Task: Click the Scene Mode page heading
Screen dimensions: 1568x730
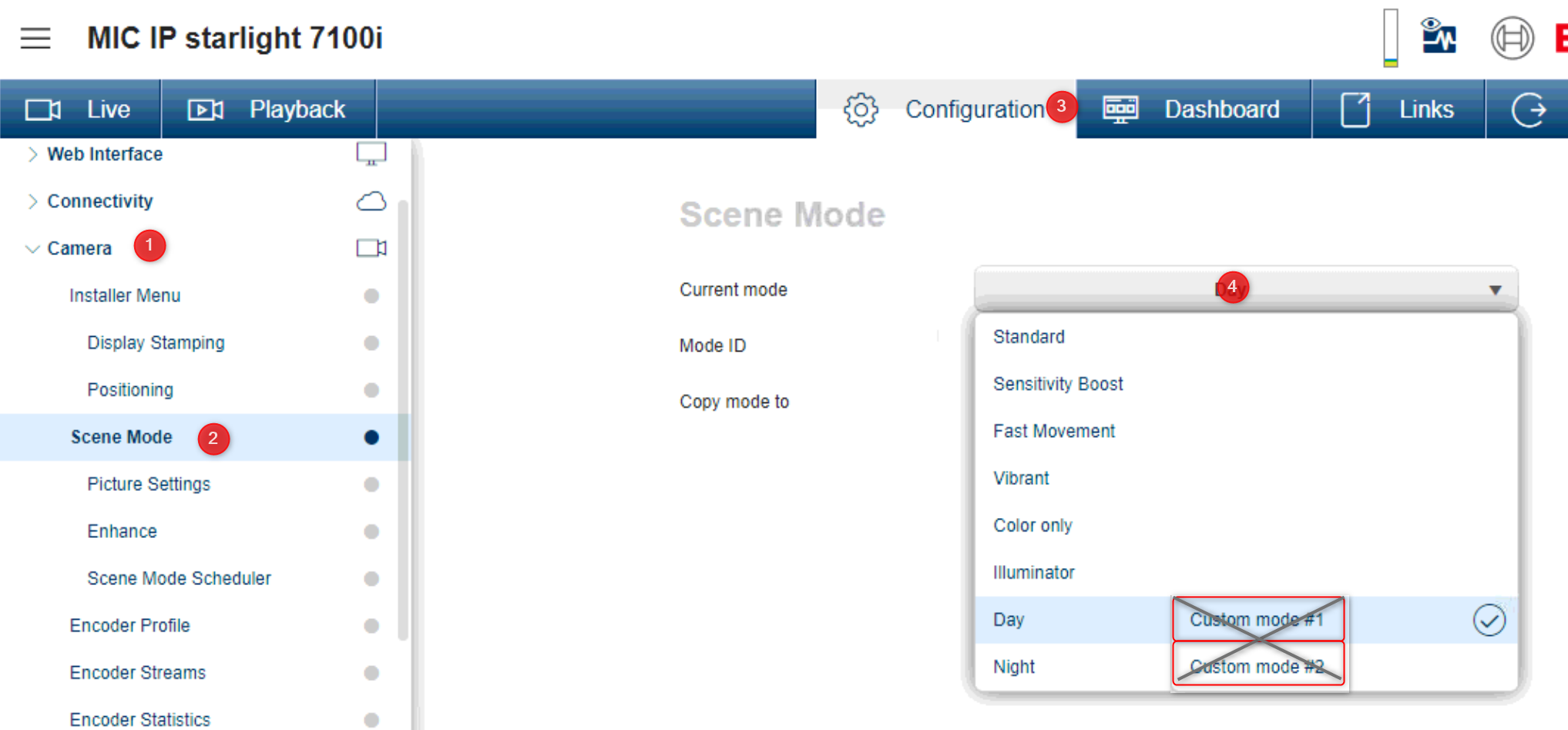Action: click(782, 215)
